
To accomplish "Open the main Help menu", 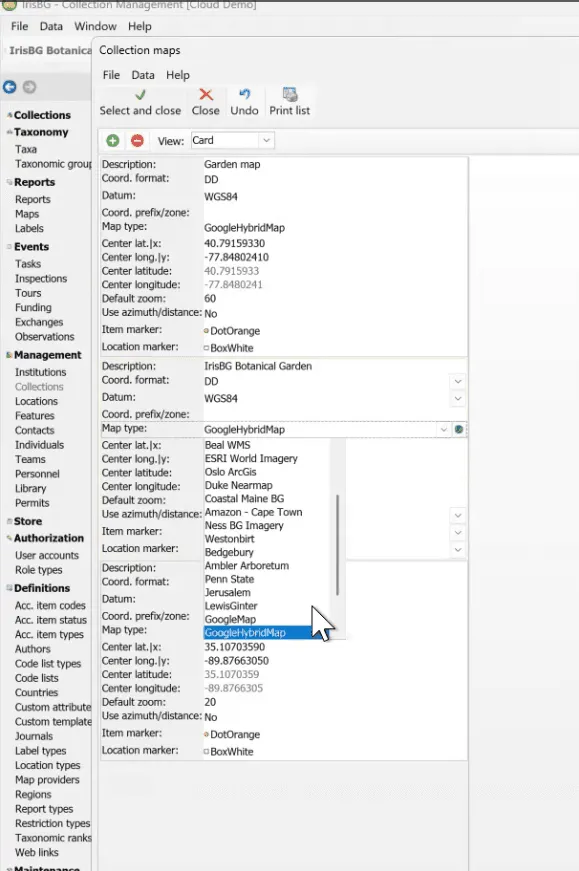I will [x=139, y=26].
